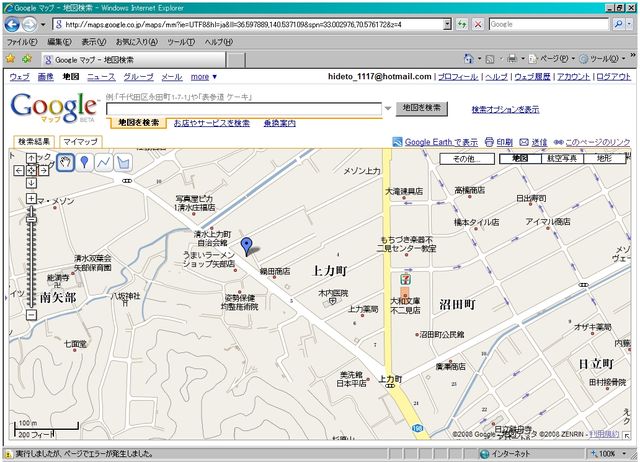Image resolution: width=640 pixels, height=462 pixels.
Task: Select the お店やサービスを検索 tab
Action: (x=211, y=123)
